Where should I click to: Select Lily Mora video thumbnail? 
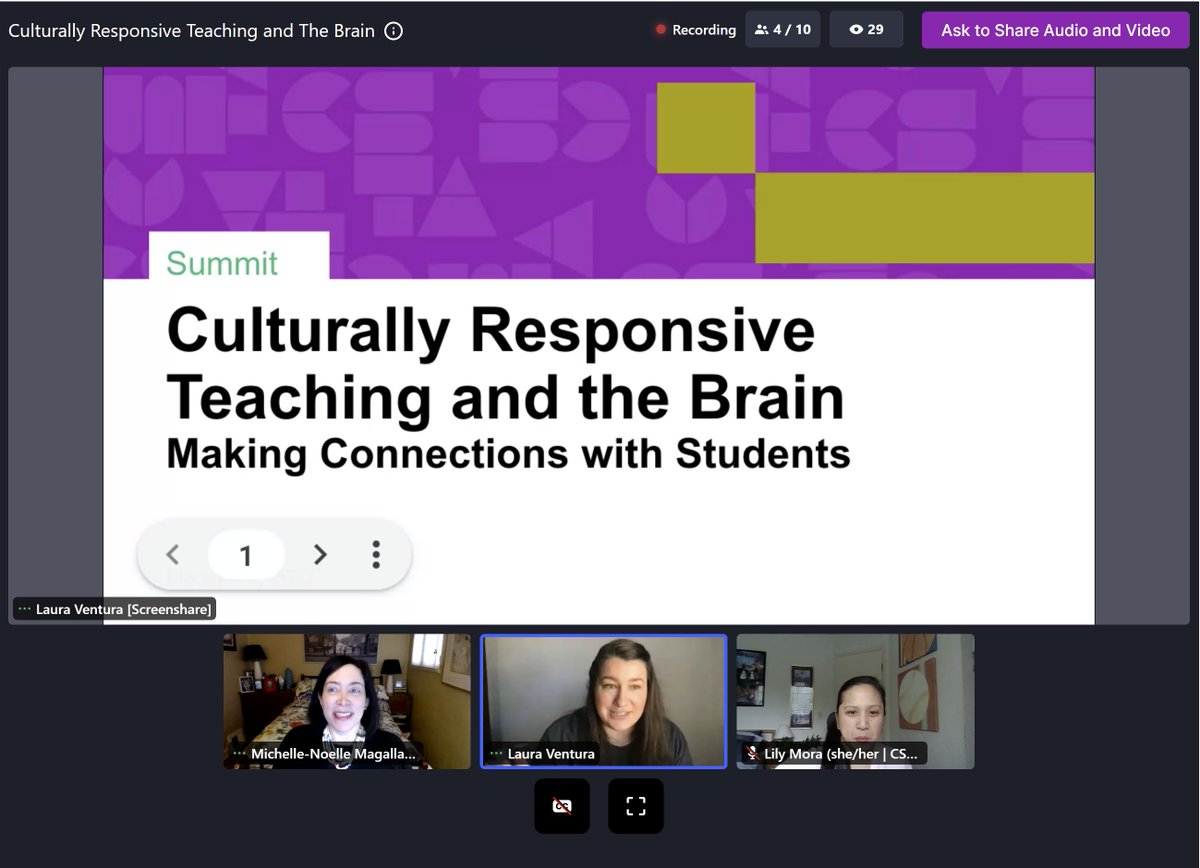click(856, 701)
